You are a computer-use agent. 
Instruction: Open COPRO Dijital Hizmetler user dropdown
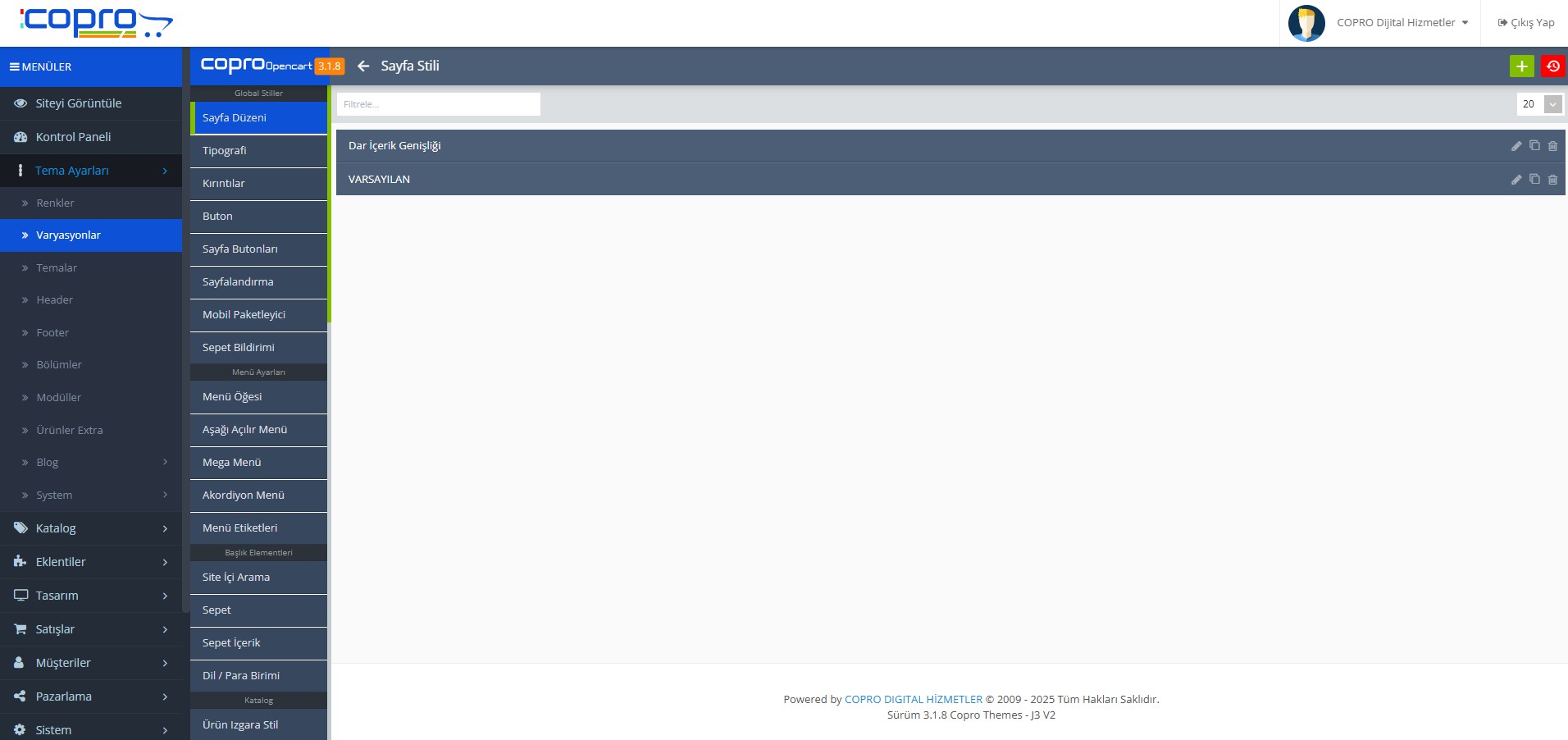pyautogui.click(x=1402, y=23)
